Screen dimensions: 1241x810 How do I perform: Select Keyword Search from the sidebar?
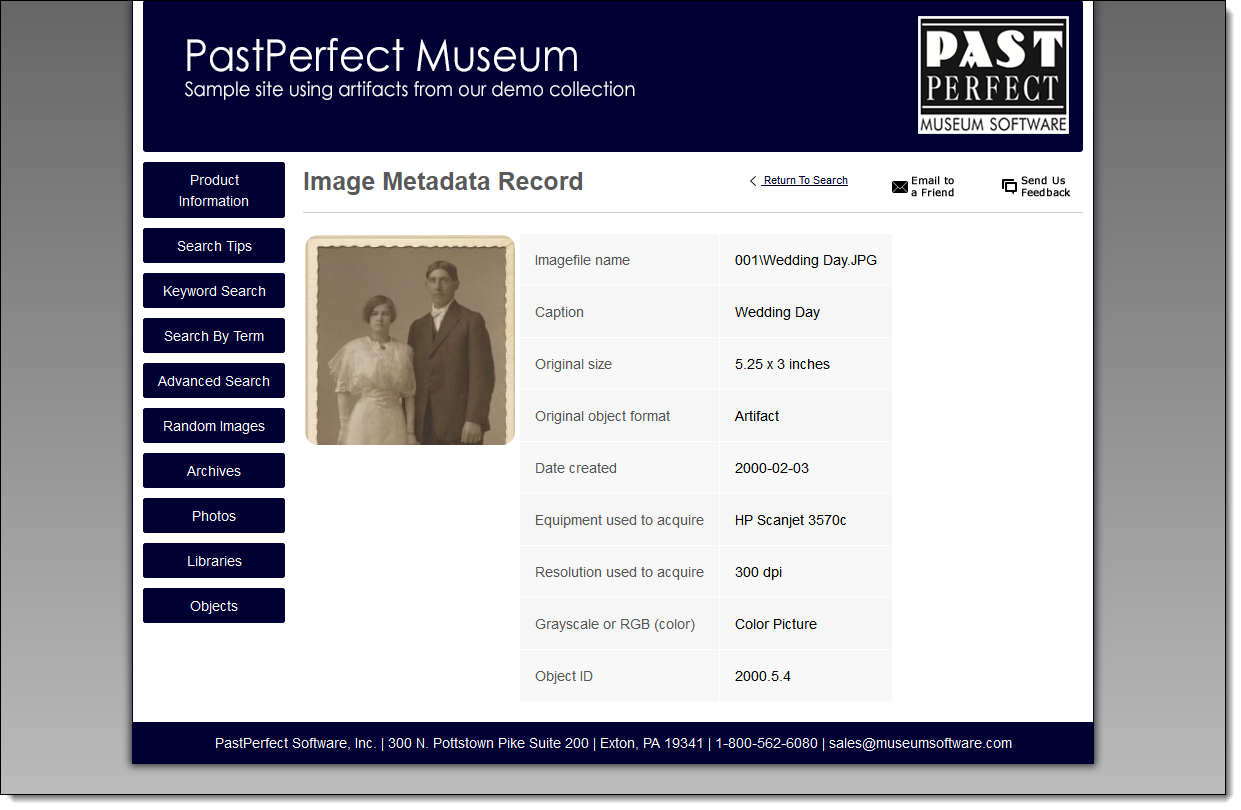[213, 290]
